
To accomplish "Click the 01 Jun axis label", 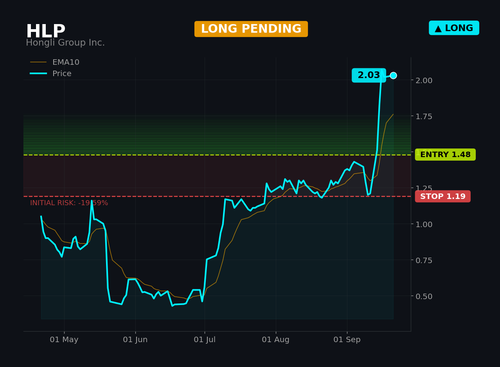I will point(135,340).
